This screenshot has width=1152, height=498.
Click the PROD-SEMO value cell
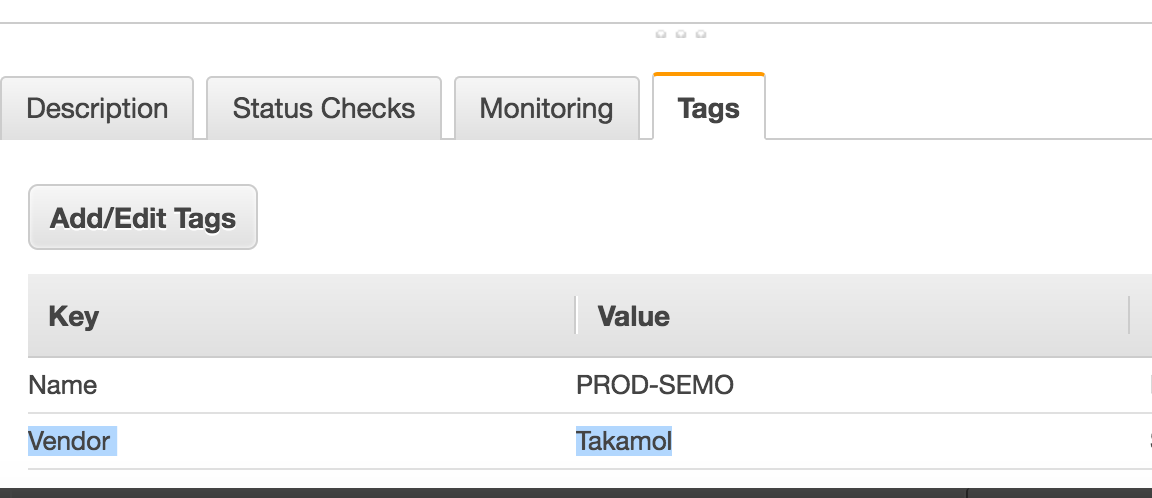(x=655, y=385)
